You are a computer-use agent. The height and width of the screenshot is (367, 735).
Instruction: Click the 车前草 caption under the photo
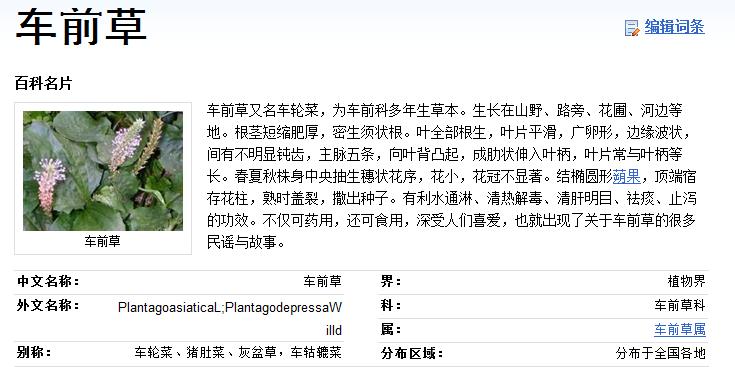pos(103,241)
